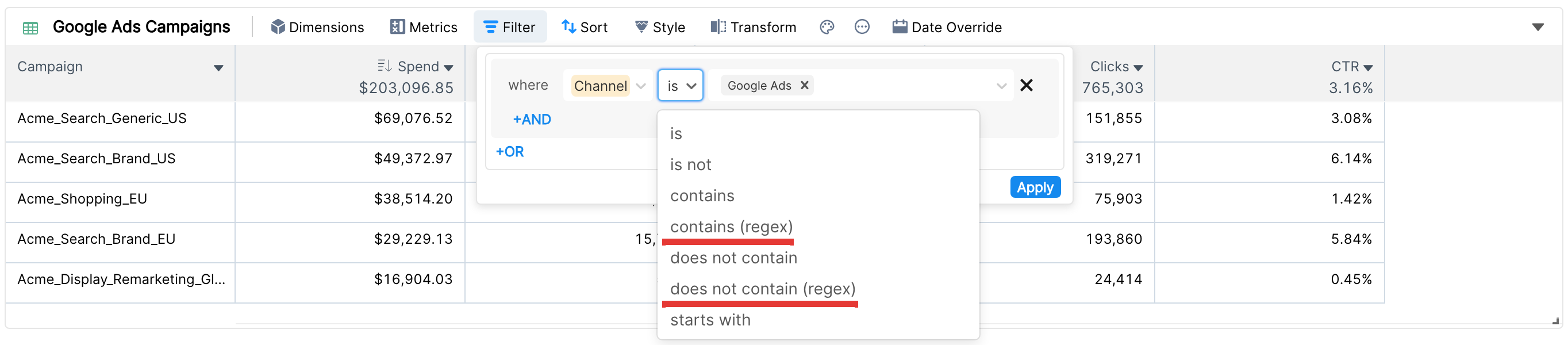1568x345 pixels.
Task: Click the more options ellipsis icon
Action: point(862,27)
